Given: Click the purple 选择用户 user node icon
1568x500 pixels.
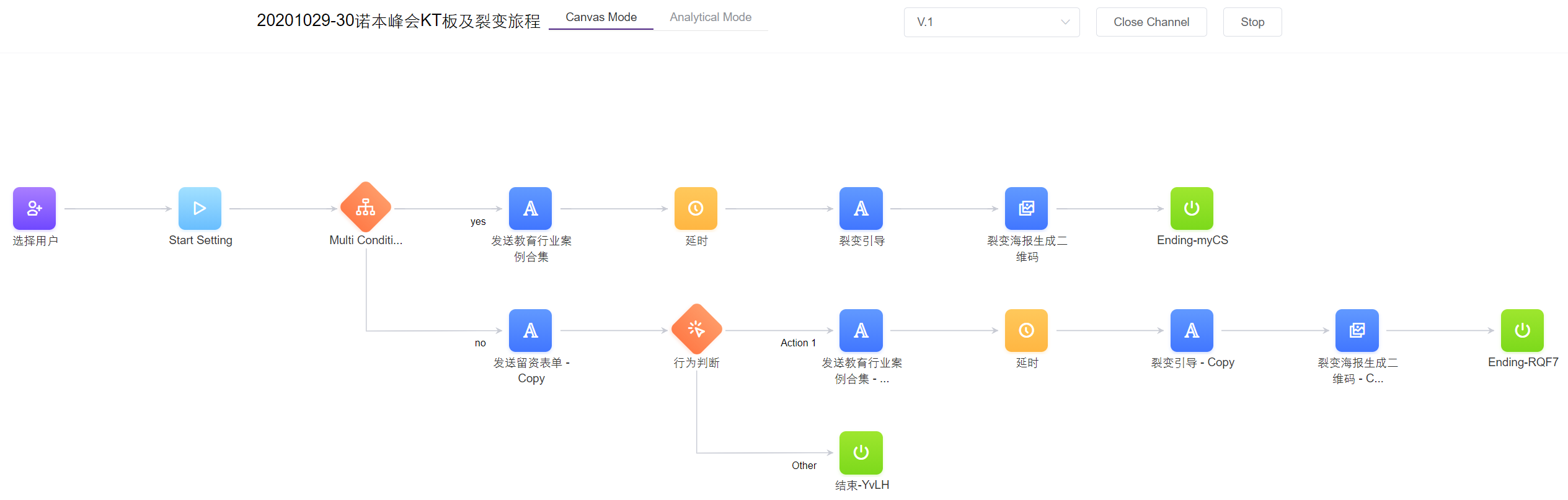Looking at the screenshot, I should coord(34,208).
